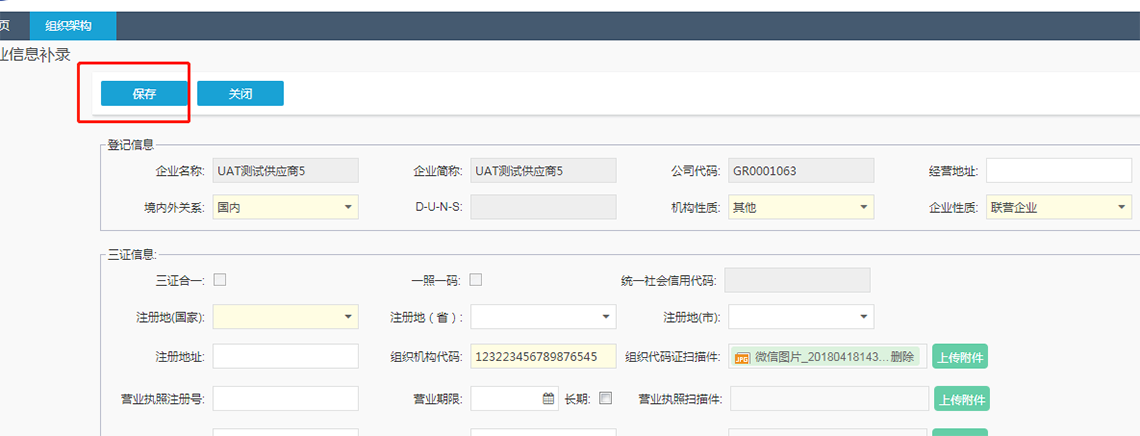Click the 经营地址 input field
This screenshot has height=436, width=1140.
[1058, 171]
